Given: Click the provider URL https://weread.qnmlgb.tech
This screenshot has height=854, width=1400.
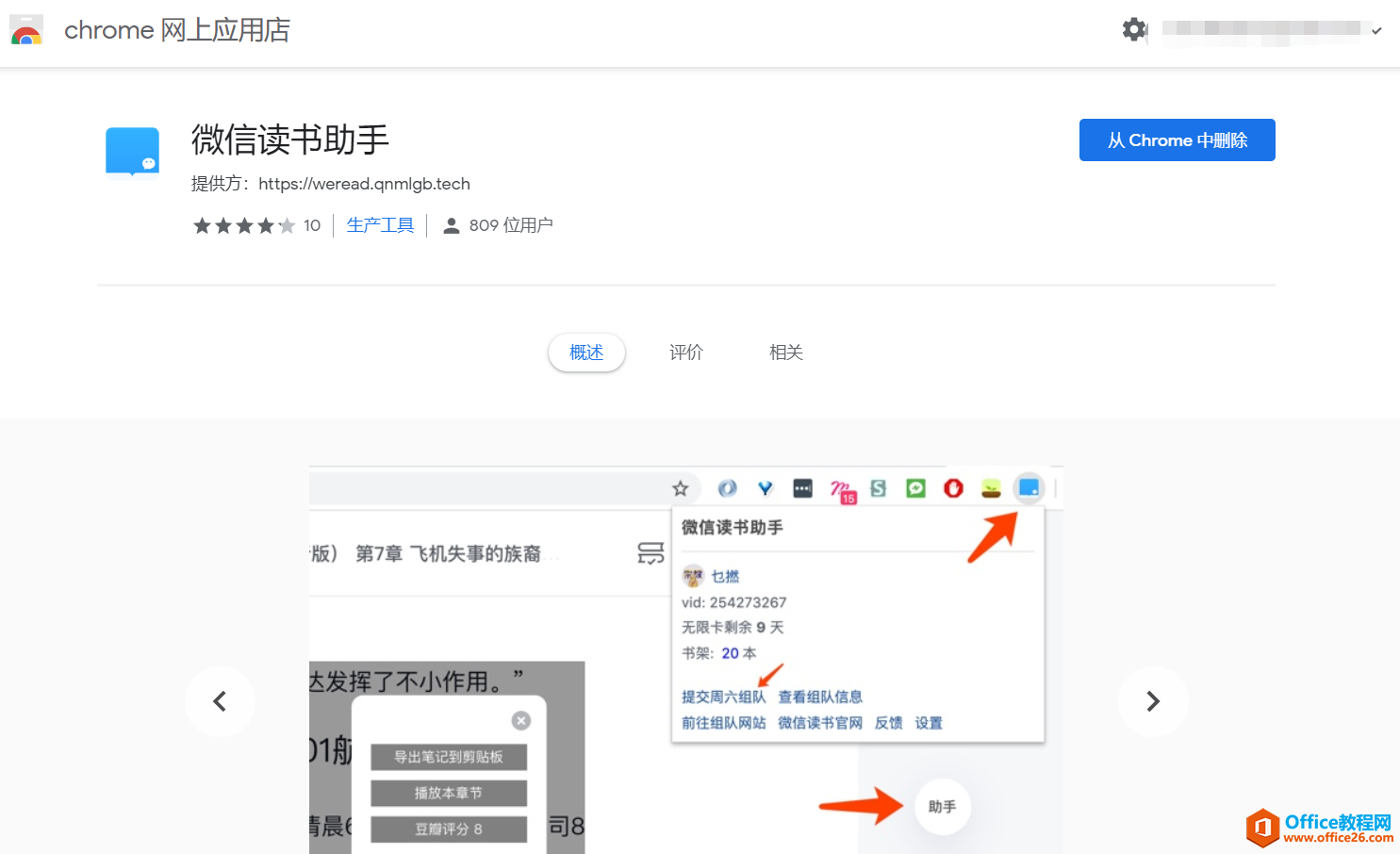Looking at the screenshot, I should point(364,184).
